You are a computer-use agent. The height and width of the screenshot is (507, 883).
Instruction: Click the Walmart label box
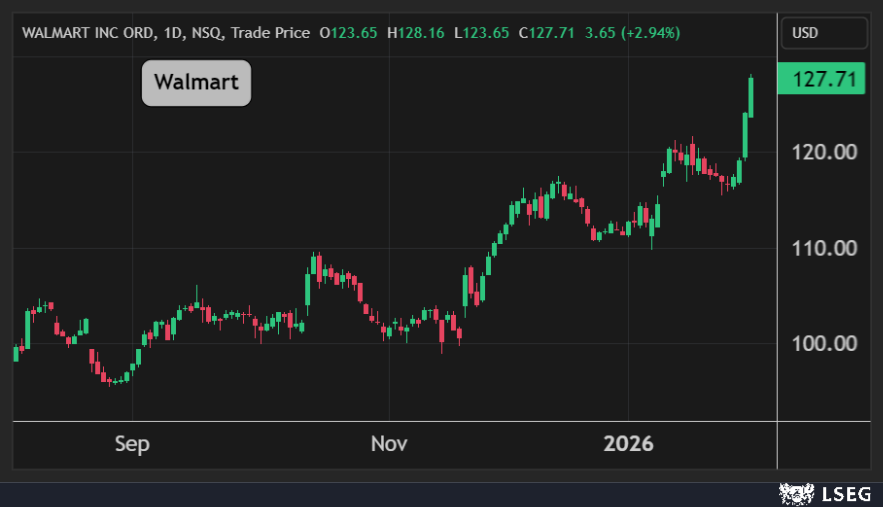click(x=196, y=82)
